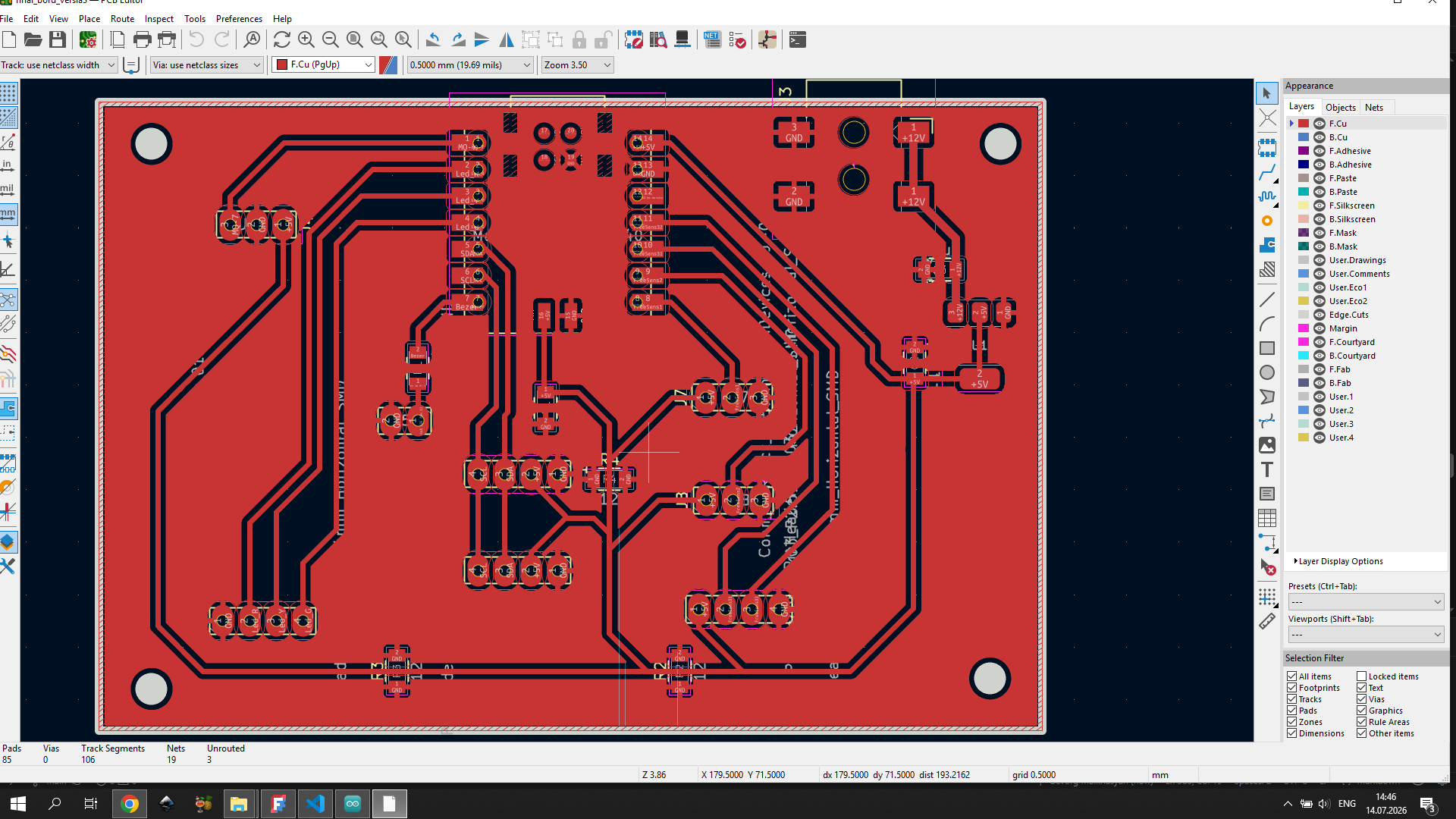This screenshot has height=819, width=1456.
Task: Click the Rotate counterclockwise icon
Action: [434, 40]
